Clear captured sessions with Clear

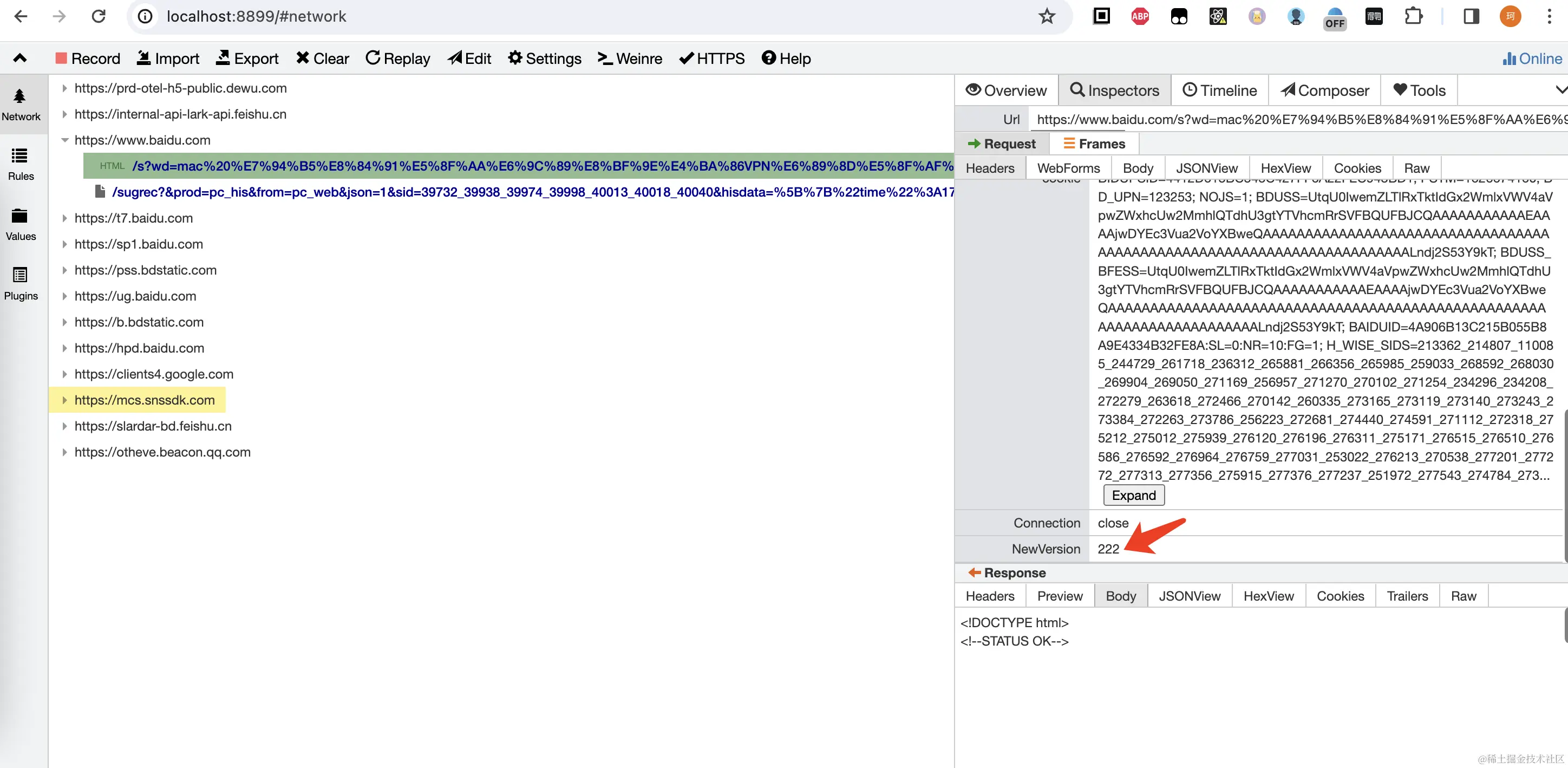323,58
